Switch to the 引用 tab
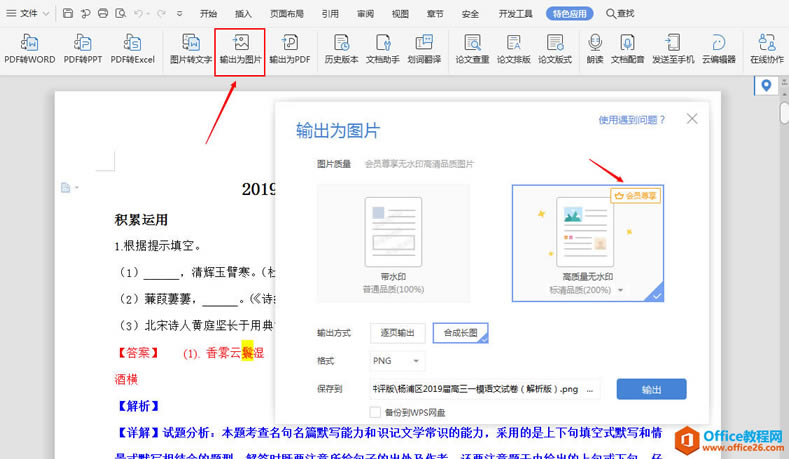The image size is (789, 459). (x=330, y=14)
